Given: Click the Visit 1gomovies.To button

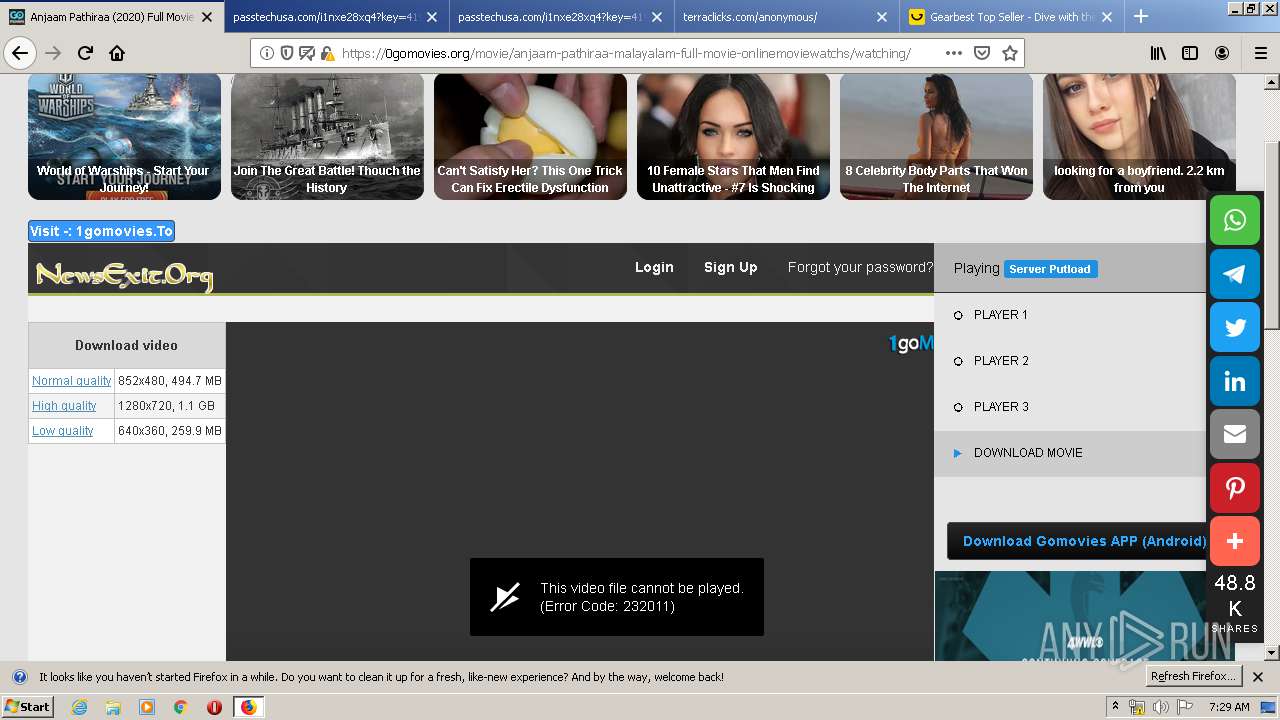Looking at the screenshot, I should [x=102, y=231].
